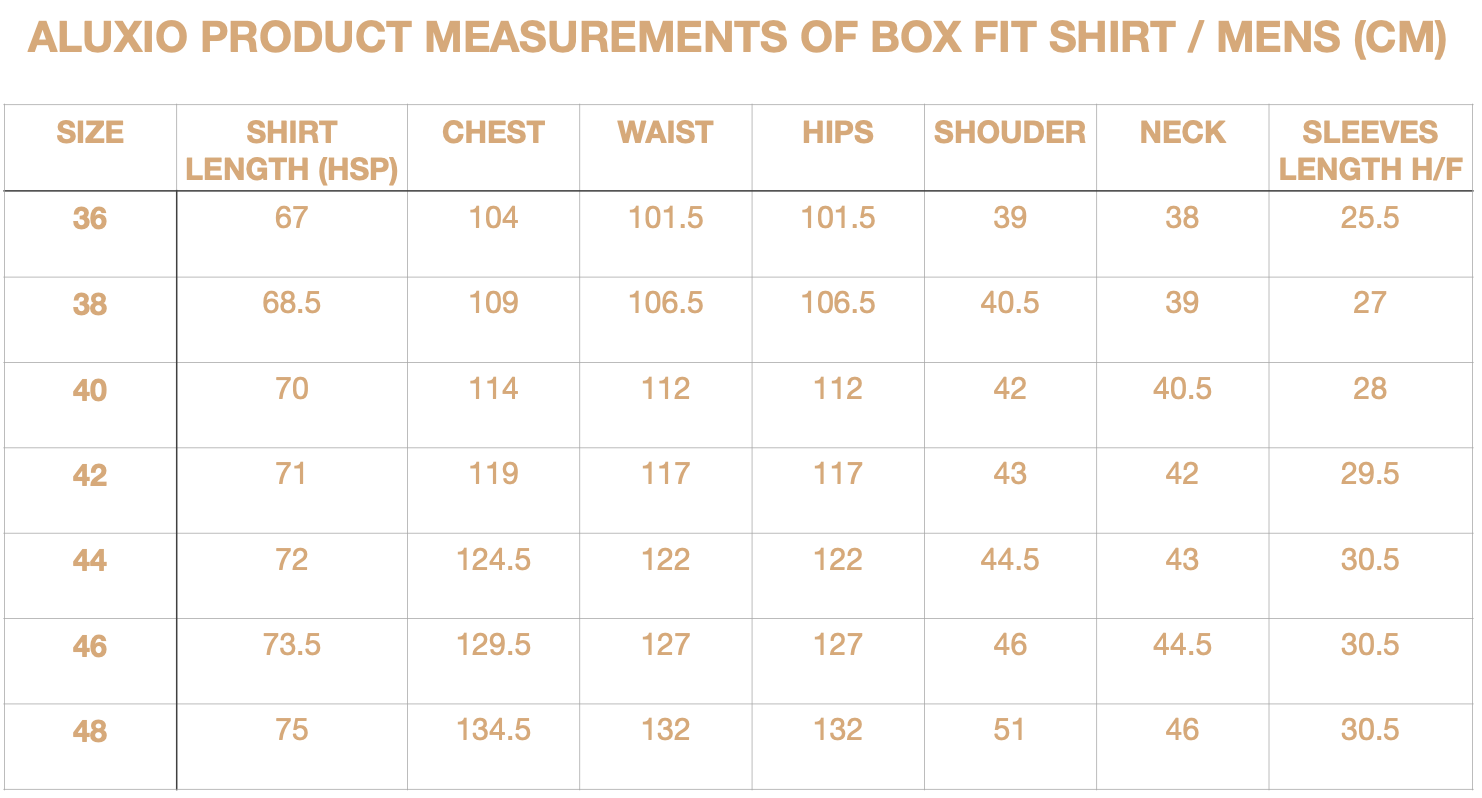Click the Aluxio product measurements title
Viewport: 1482px width, 798px height.
737,39
